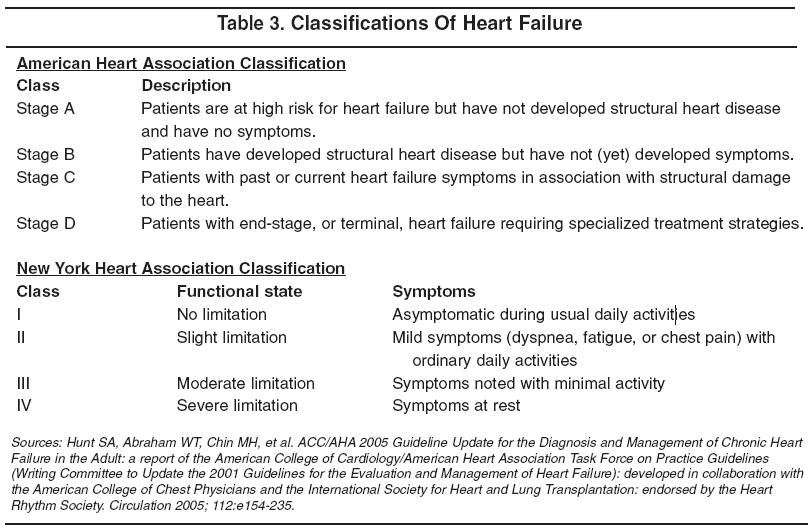Click the "Table 3. Classifications Of Heart Failure" title
Viewport: 812px width, 532px height.
pos(406,21)
